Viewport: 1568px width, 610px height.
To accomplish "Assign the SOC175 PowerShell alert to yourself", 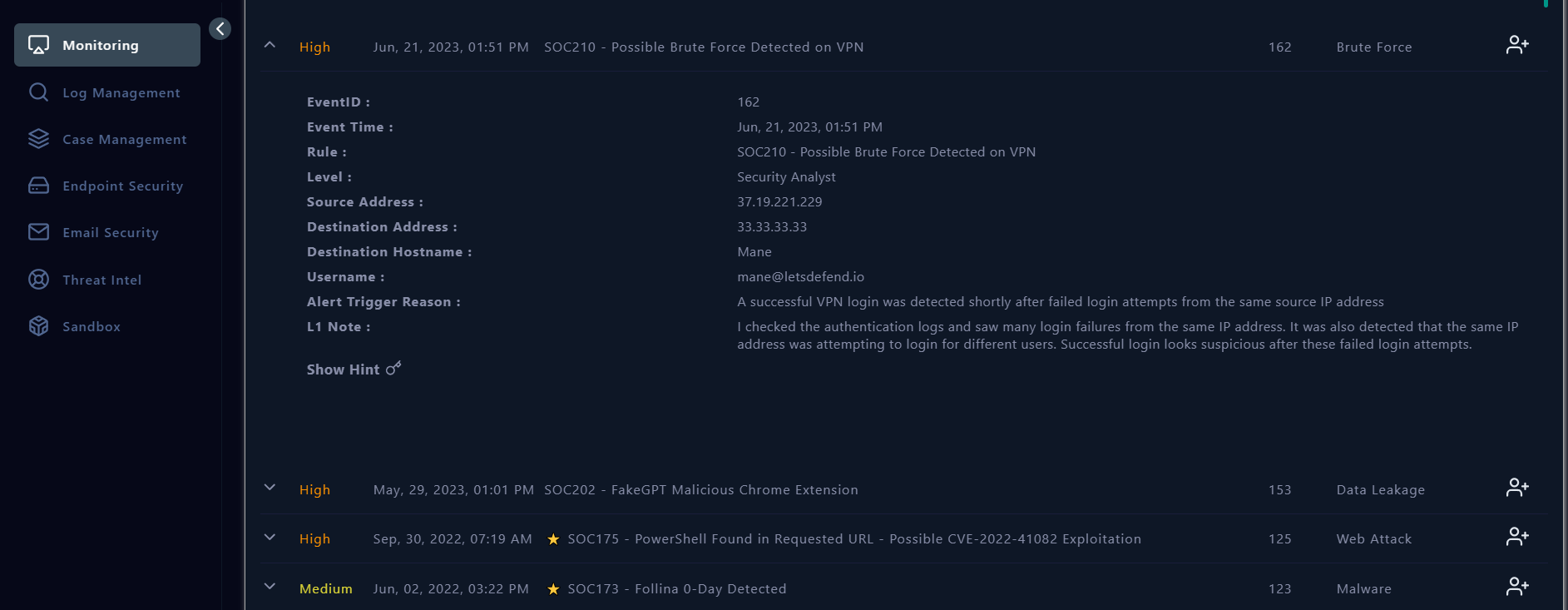I will (x=1516, y=537).
